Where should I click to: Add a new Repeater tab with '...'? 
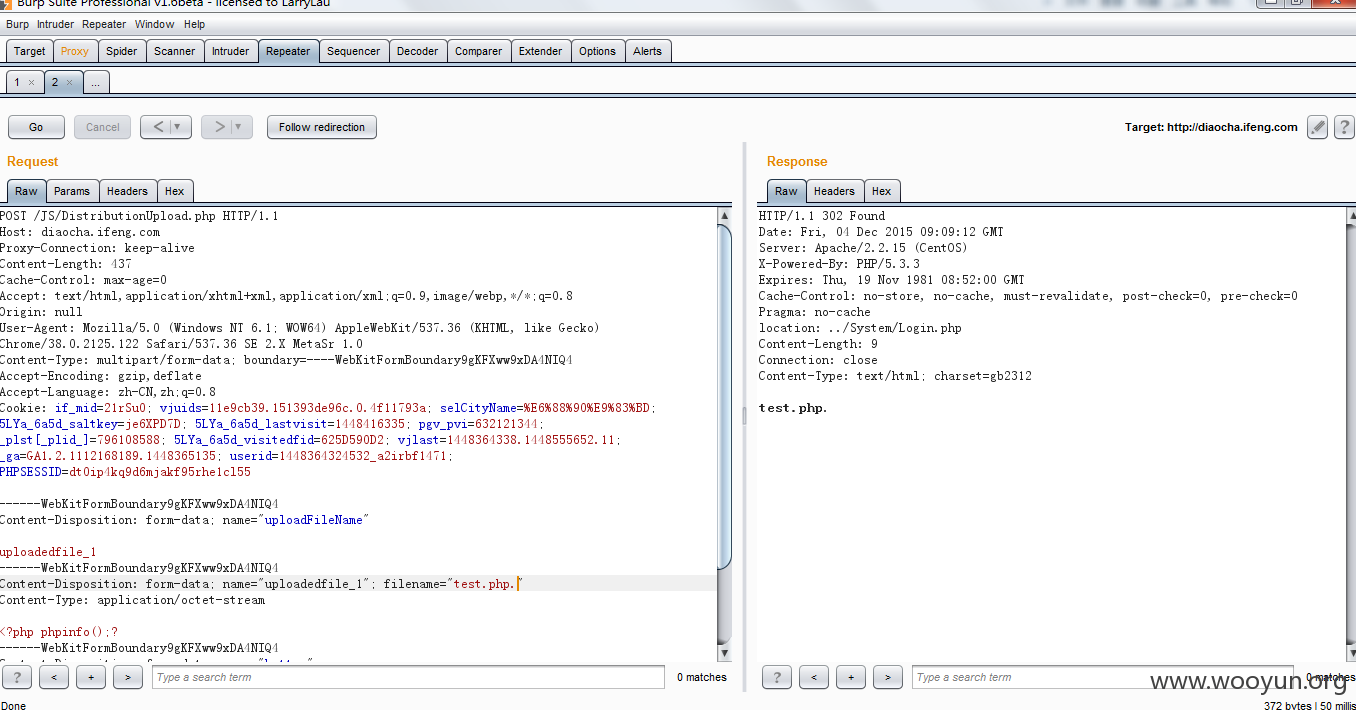[96, 83]
